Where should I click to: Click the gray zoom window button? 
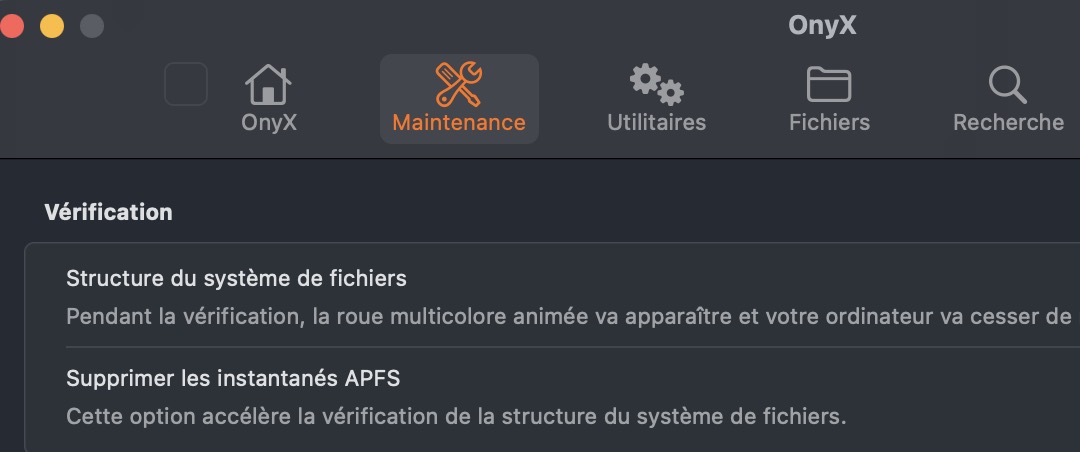[91, 26]
